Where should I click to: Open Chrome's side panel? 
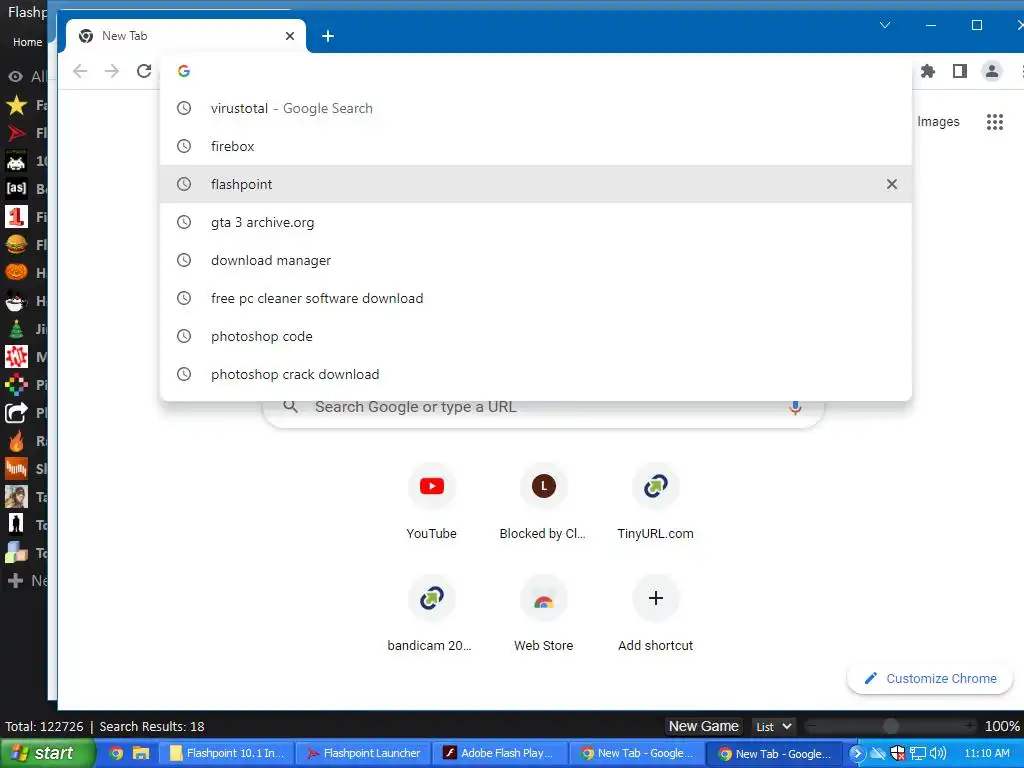[x=959, y=71]
